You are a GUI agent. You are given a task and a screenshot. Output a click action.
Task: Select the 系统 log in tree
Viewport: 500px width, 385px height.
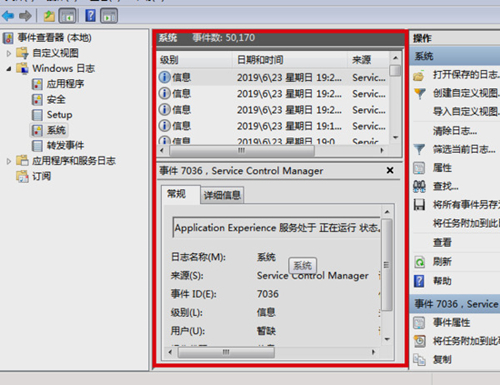(x=56, y=130)
